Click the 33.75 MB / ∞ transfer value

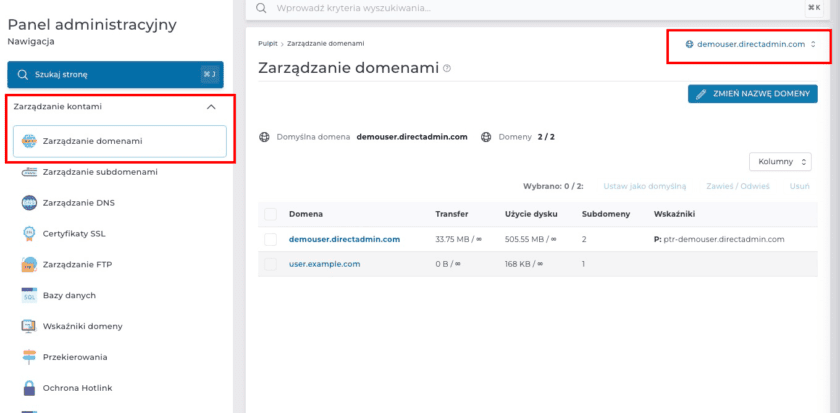(x=459, y=239)
